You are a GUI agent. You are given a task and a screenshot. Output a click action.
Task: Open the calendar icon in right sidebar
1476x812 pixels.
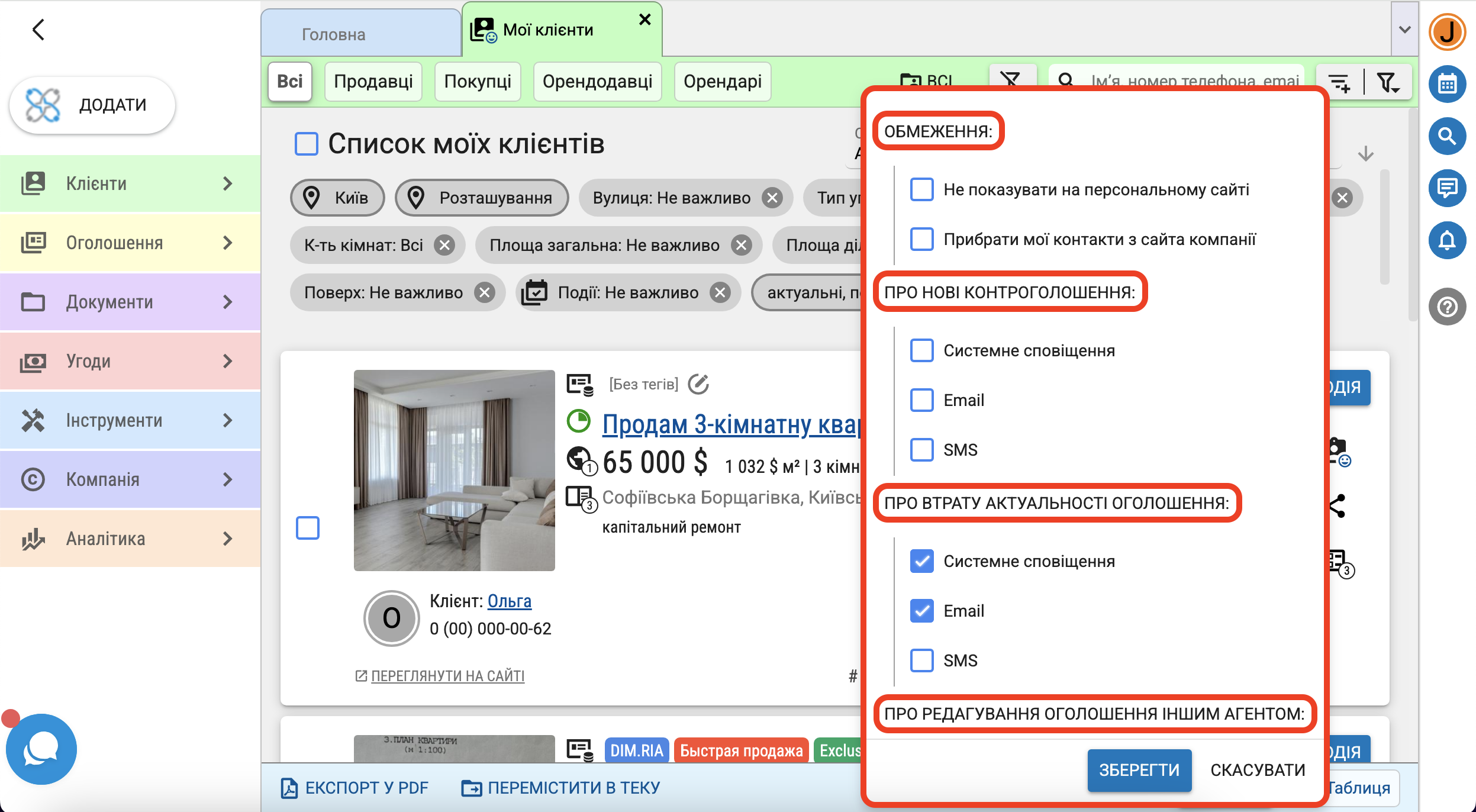(1446, 84)
